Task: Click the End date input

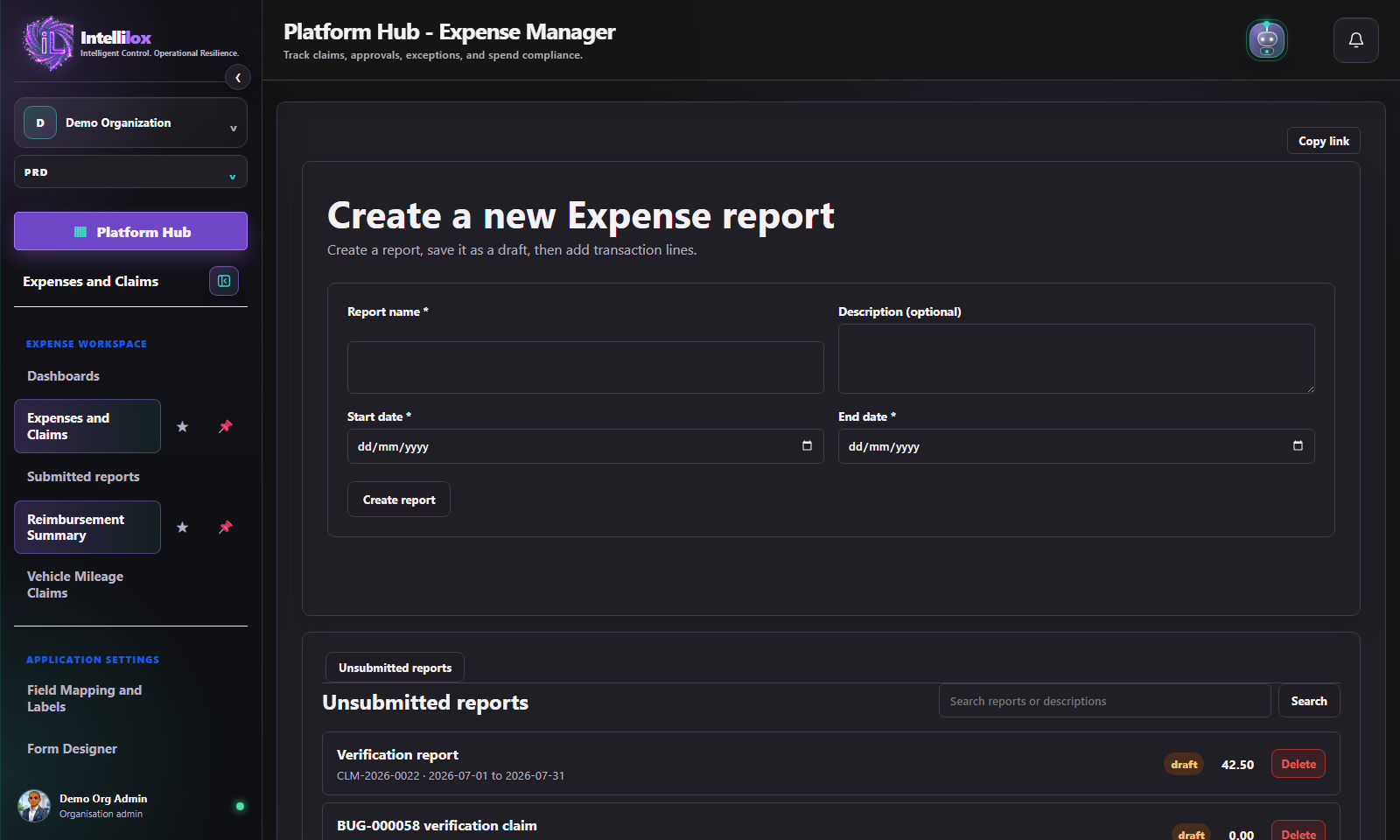Action: pyautogui.click(x=1076, y=446)
